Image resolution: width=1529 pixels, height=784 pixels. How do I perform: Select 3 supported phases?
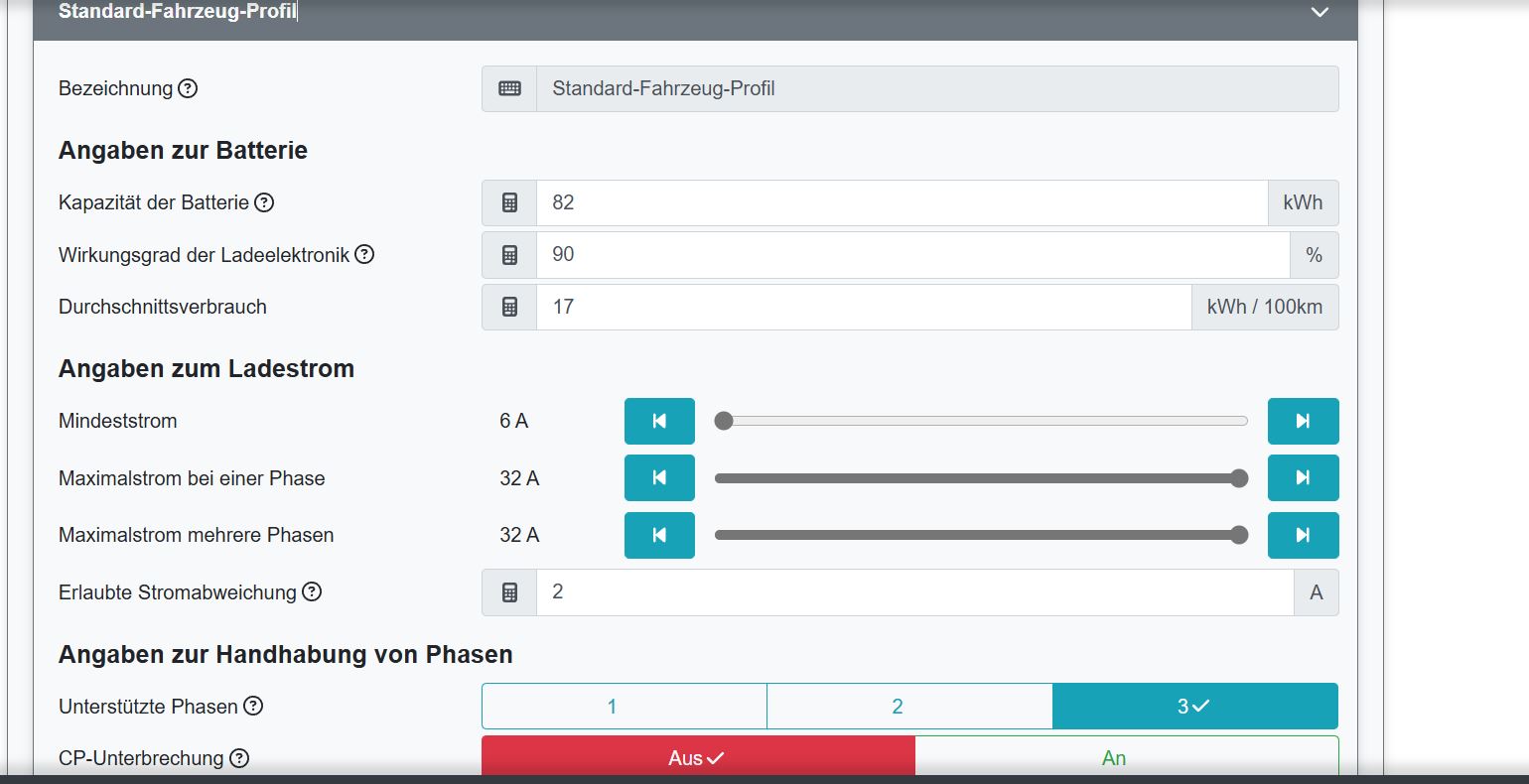point(1195,707)
